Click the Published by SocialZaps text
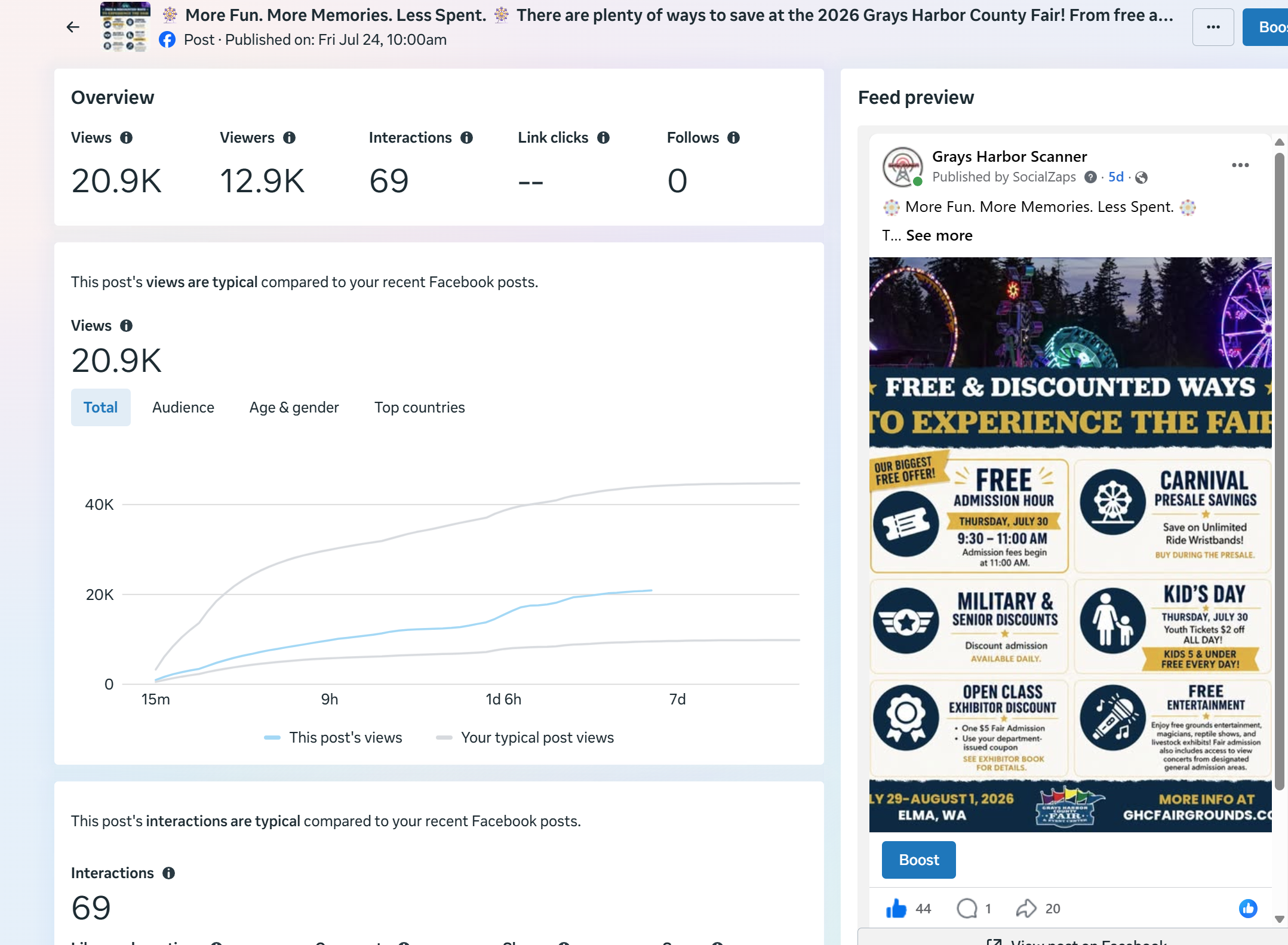The image size is (1288, 945). pos(1004,177)
